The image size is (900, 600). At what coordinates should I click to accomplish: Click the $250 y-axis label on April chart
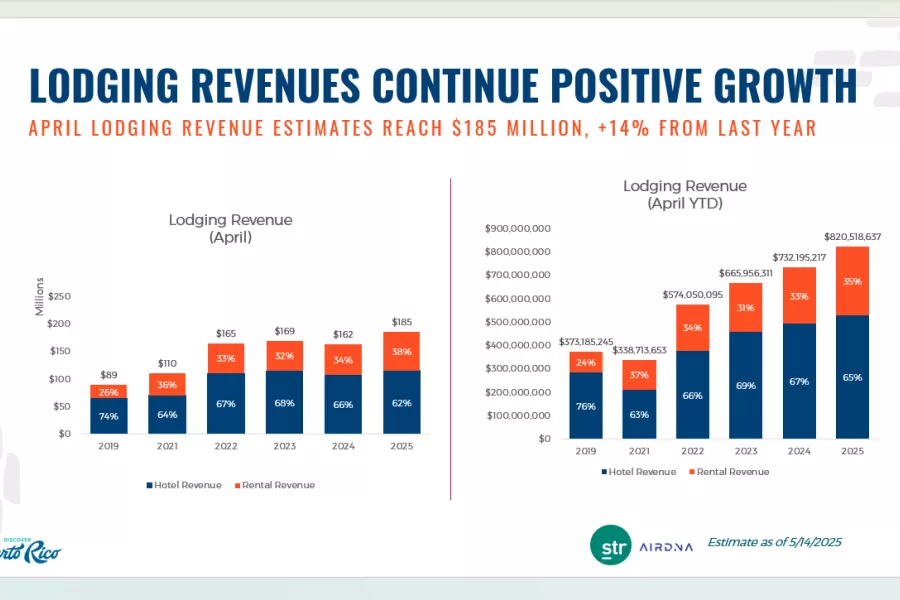pyautogui.click(x=60, y=296)
